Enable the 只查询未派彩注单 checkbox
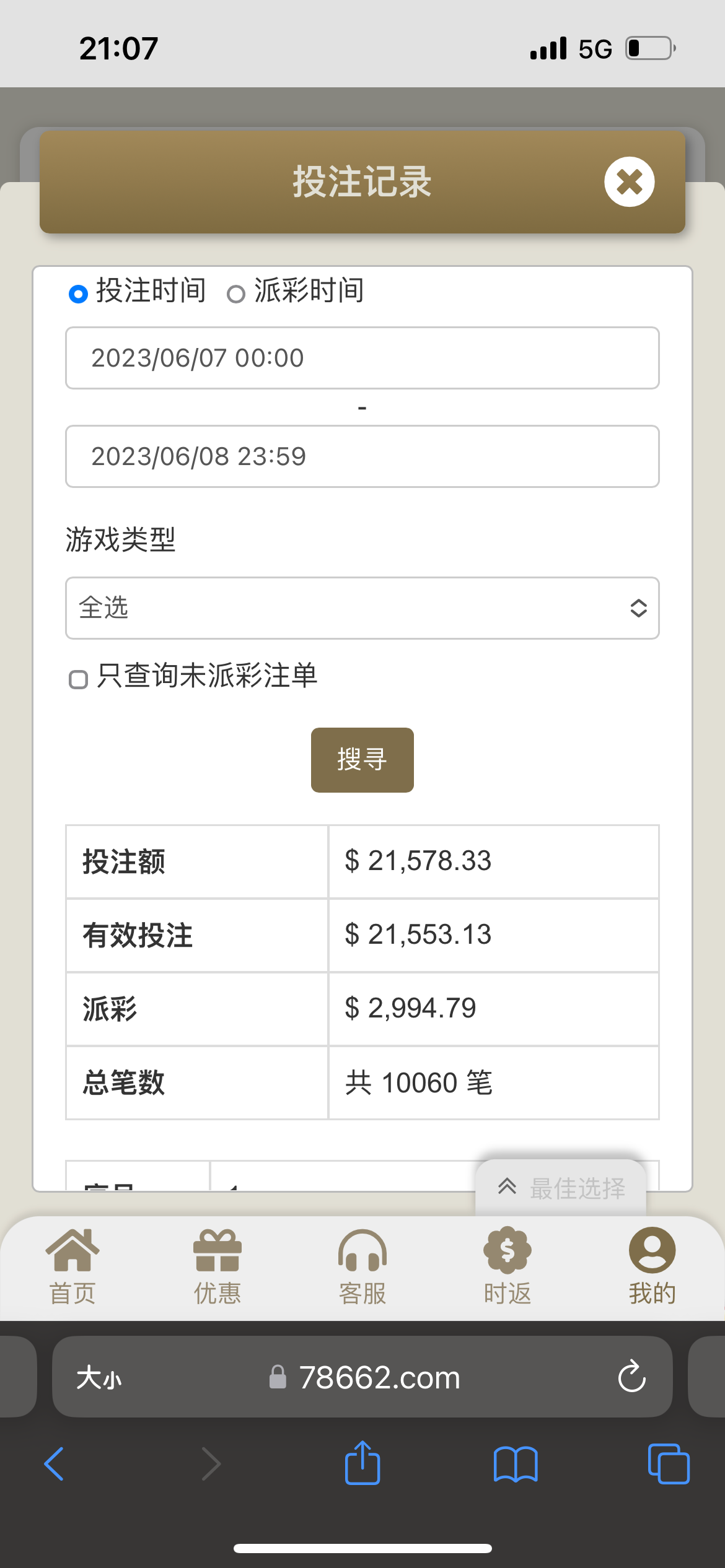Viewport: 725px width, 1568px height. [78, 679]
